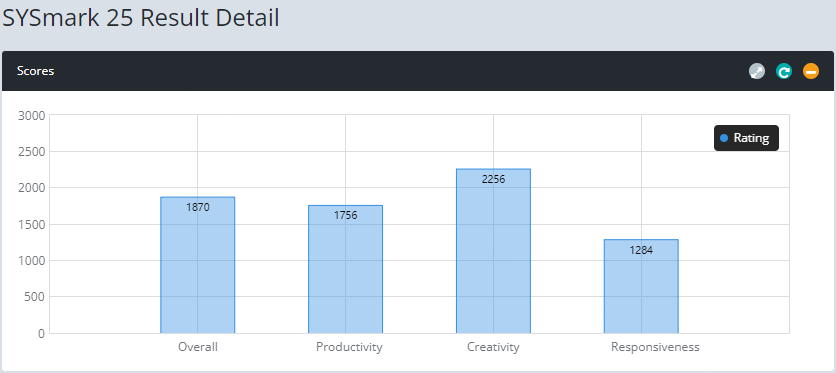Toggle the Rating legend entry

pyautogui.click(x=746, y=138)
